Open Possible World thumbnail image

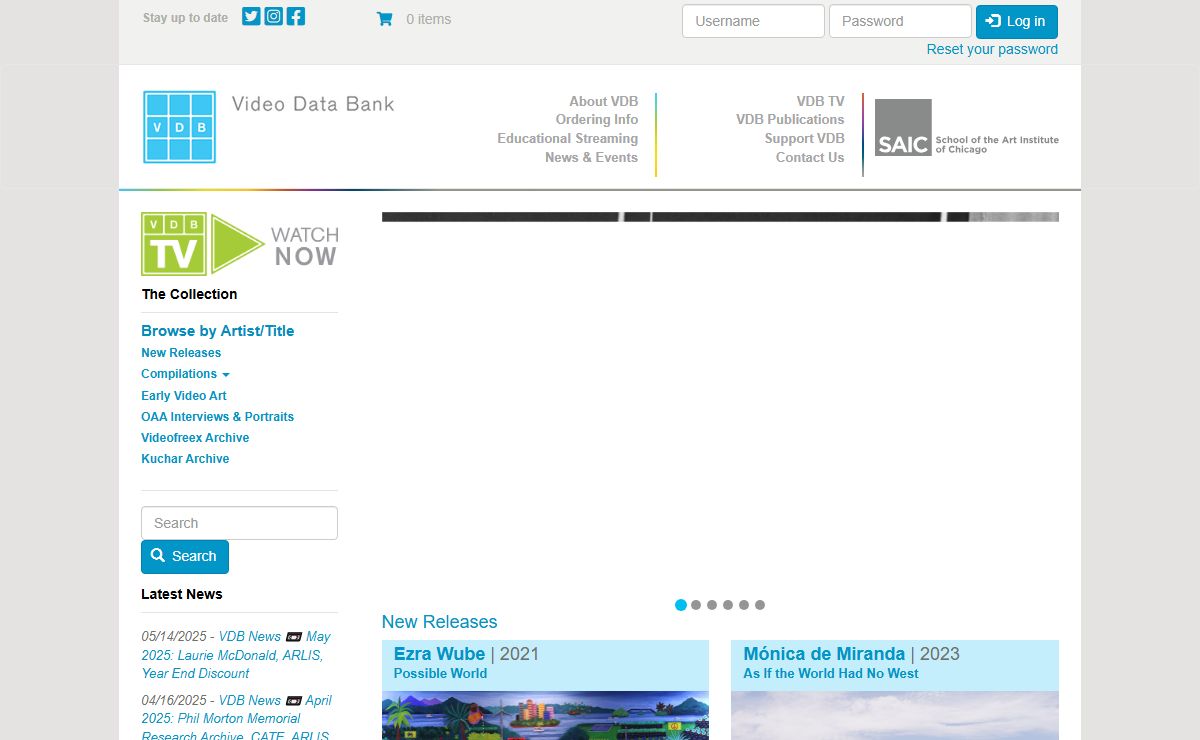pos(545,715)
